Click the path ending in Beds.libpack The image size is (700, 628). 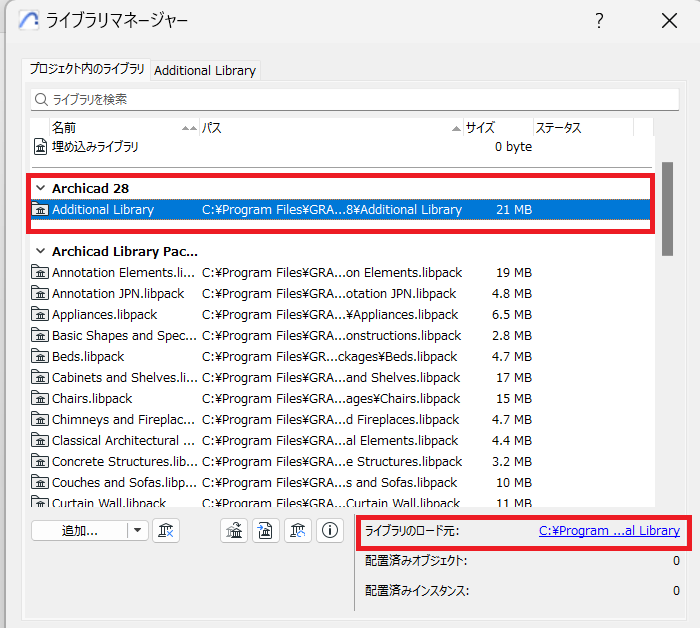pos(329,356)
